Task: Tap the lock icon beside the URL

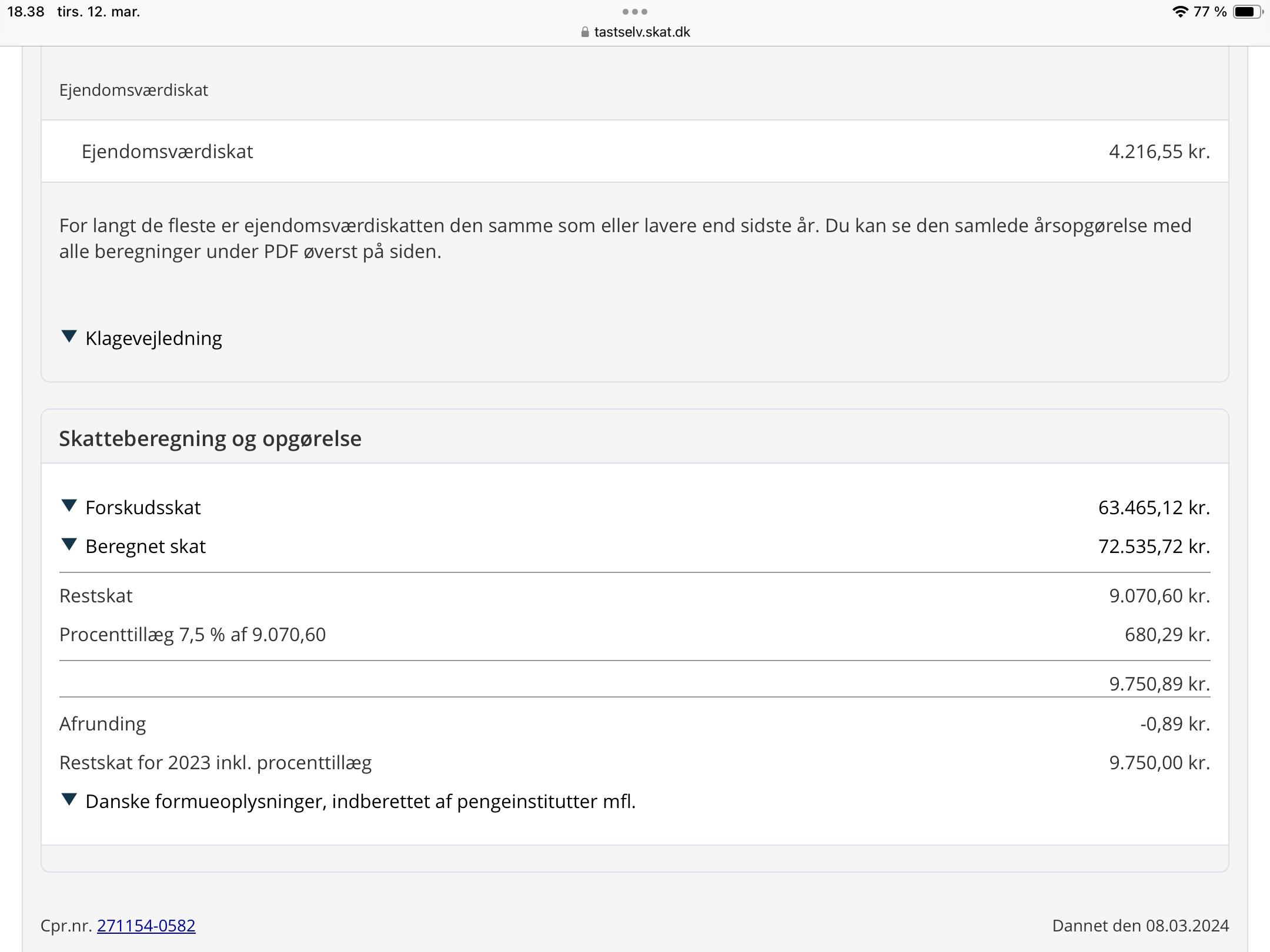Action: pyautogui.click(x=584, y=32)
